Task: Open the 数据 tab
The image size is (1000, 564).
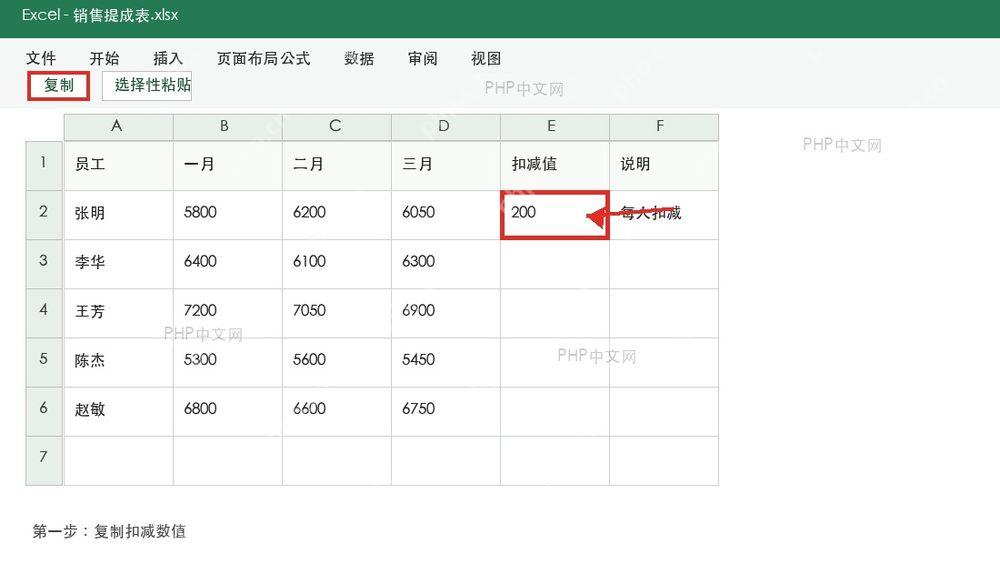Action: point(359,59)
